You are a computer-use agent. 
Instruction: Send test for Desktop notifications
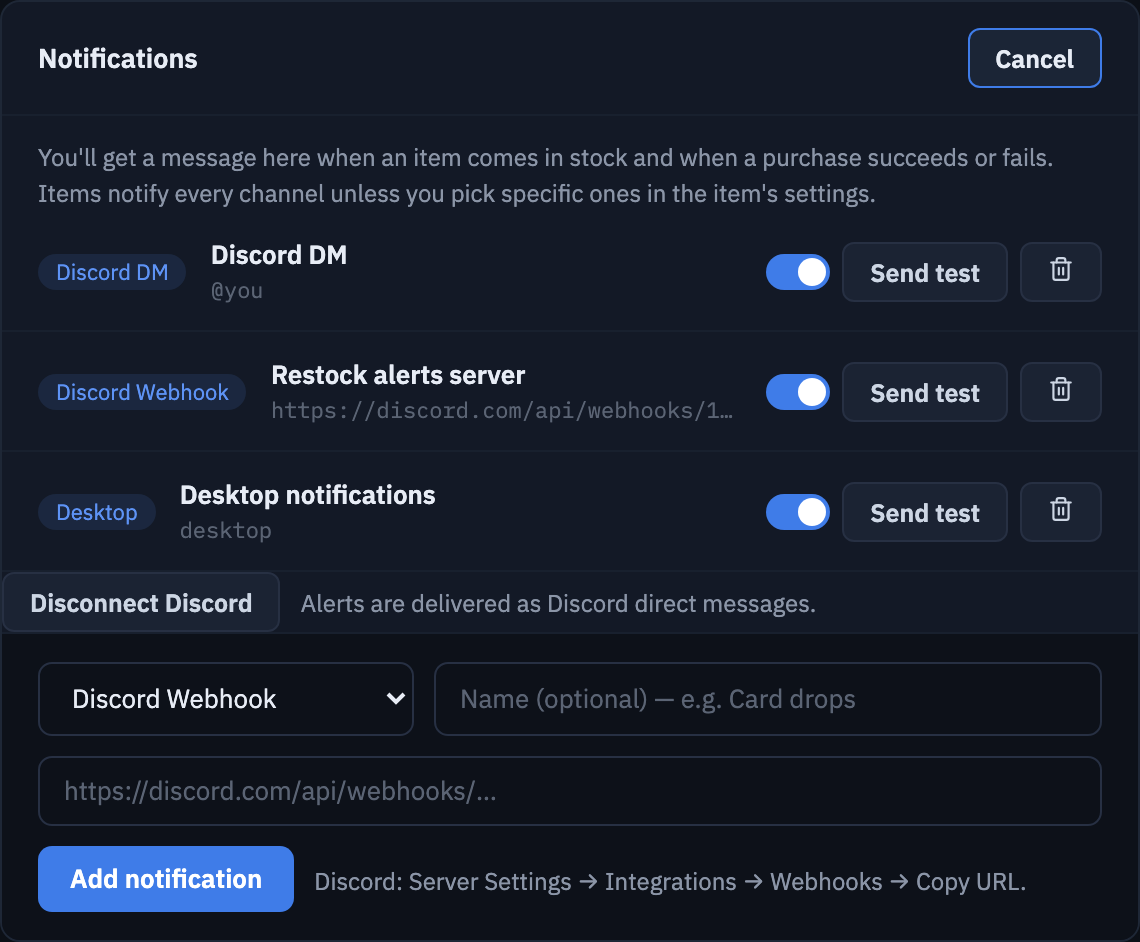click(925, 512)
